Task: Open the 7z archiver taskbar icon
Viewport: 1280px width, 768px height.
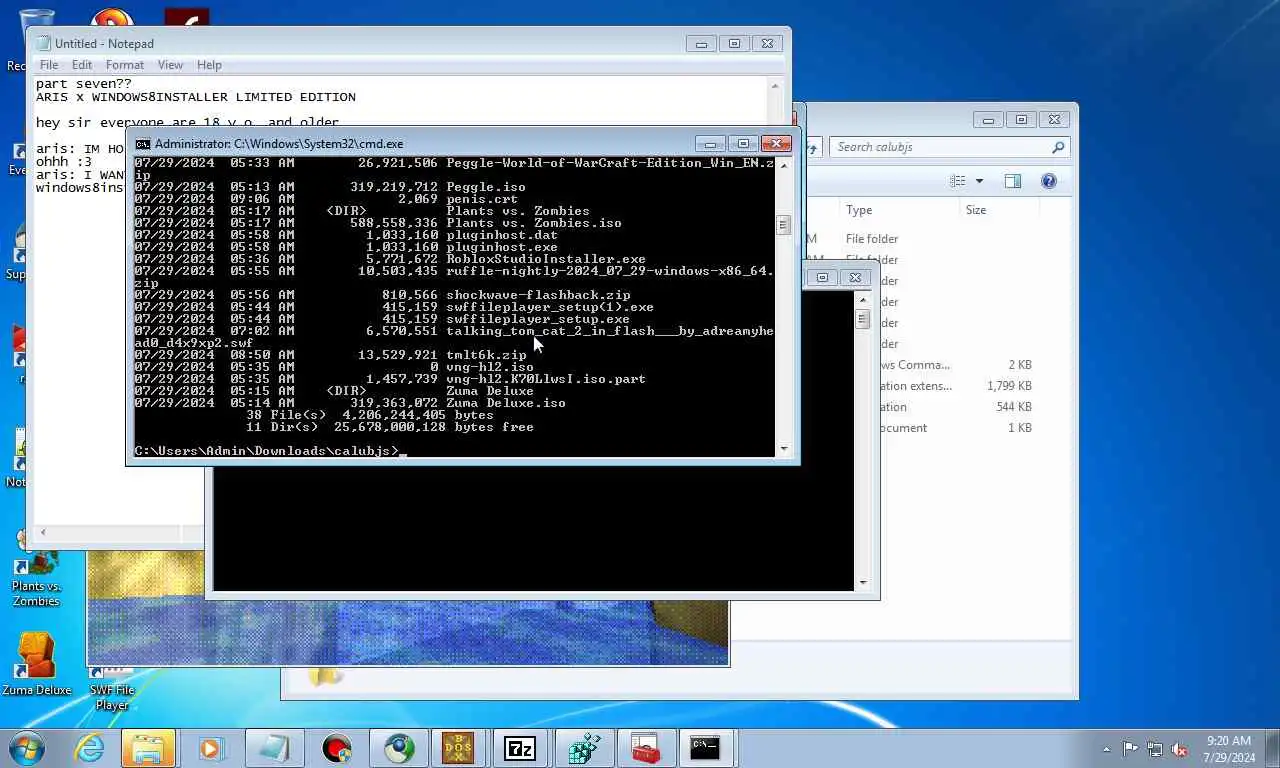Action: (x=520, y=748)
